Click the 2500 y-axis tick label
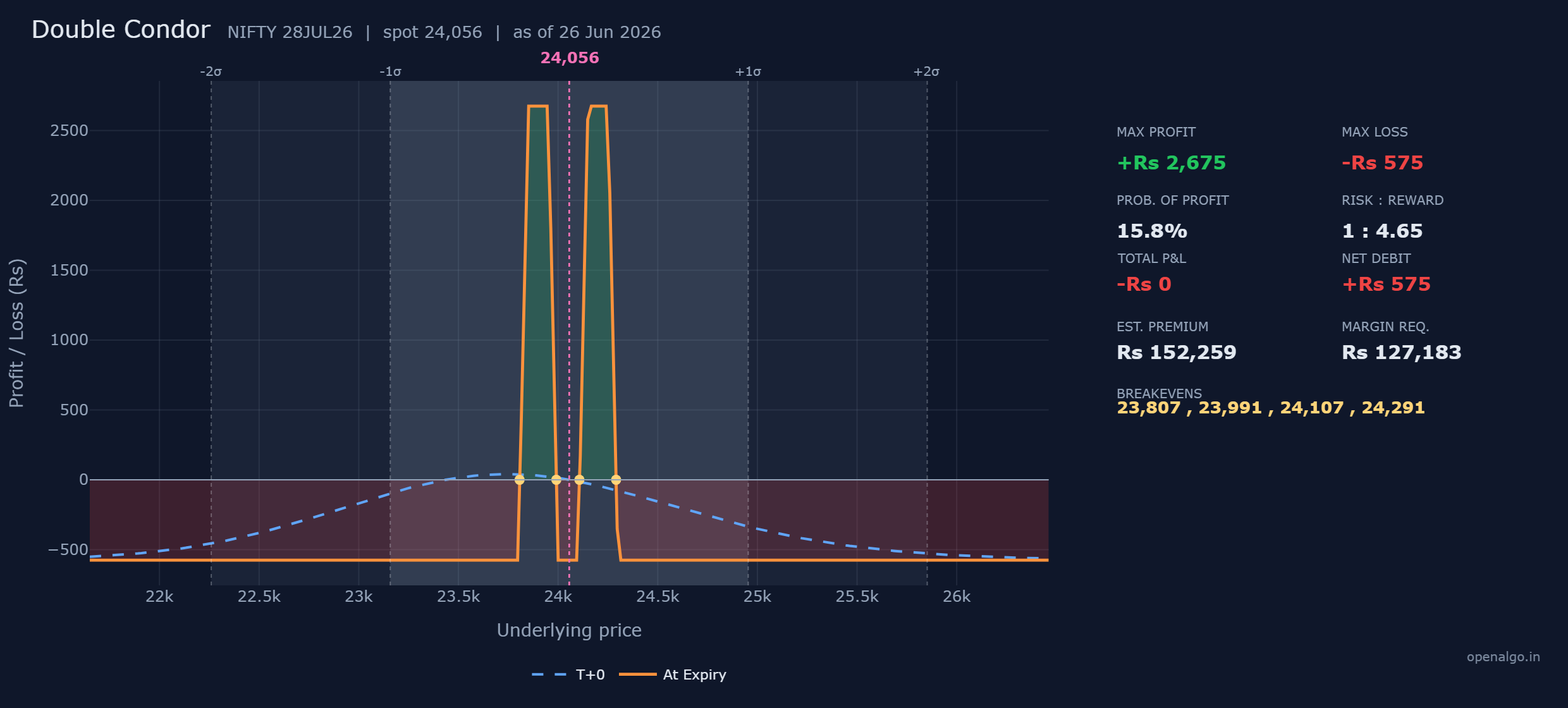 click(x=69, y=131)
